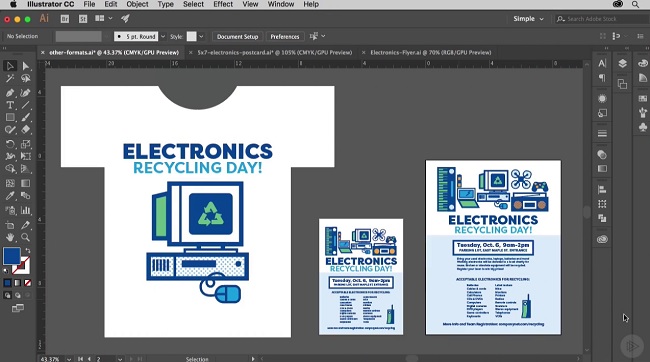
Task: Select the Gradient tool
Action: pyautogui.click(x=26, y=183)
